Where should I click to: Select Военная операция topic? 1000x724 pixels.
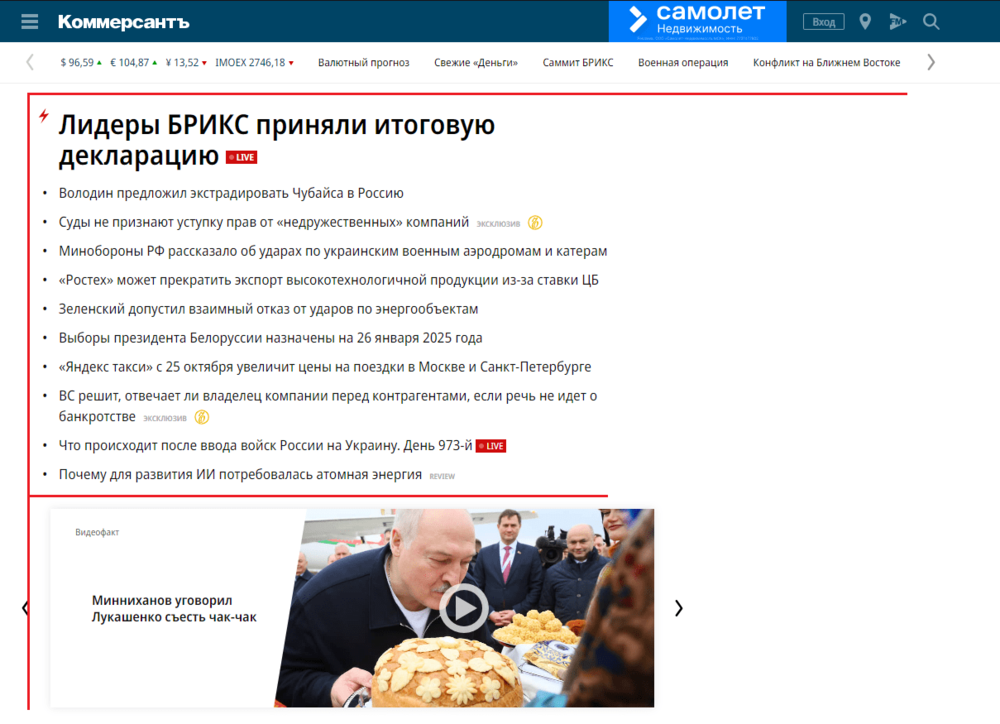(683, 63)
